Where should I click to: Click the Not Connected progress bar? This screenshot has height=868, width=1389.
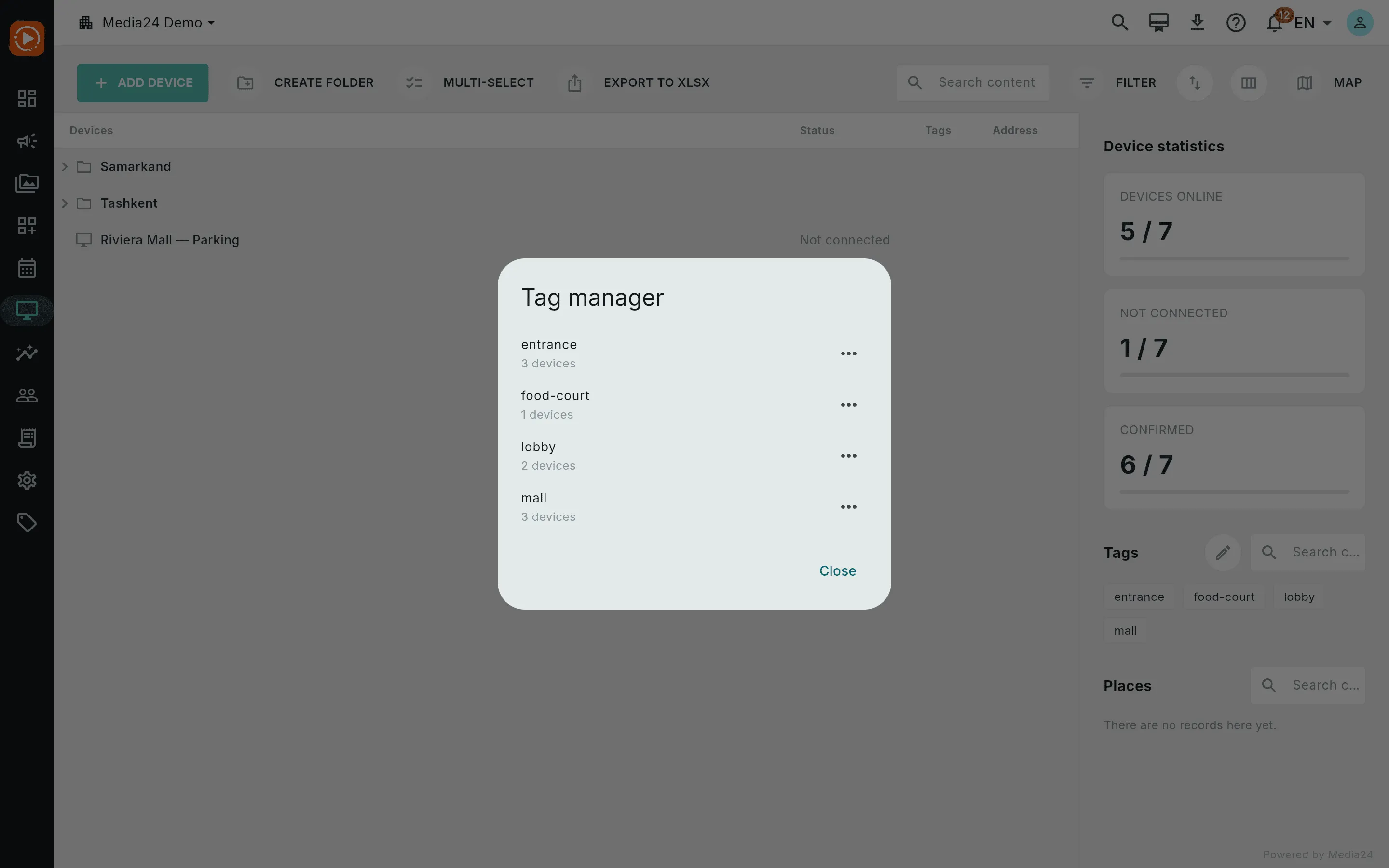pos(1234,376)
